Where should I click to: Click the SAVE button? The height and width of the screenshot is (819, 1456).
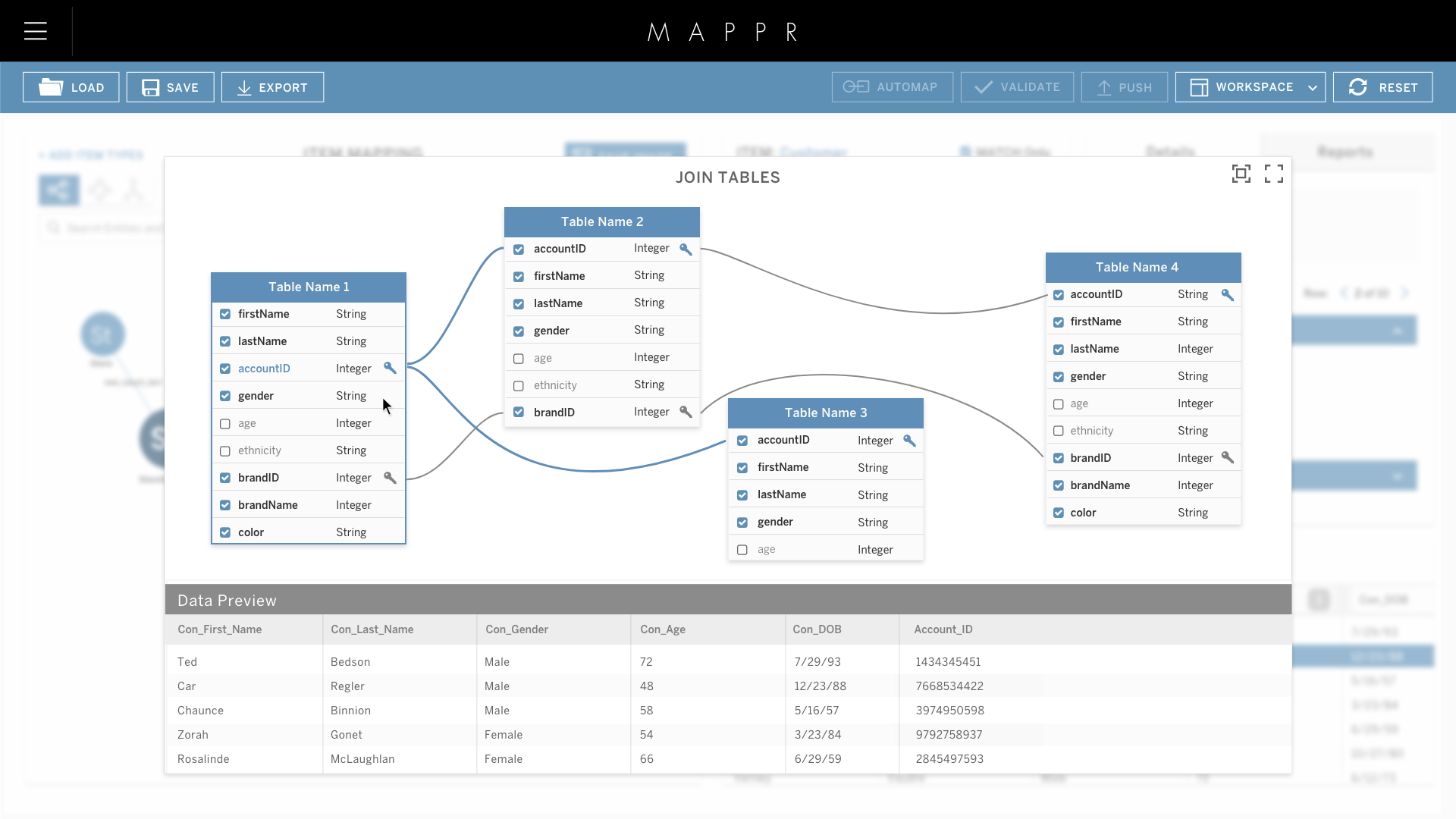171,87
